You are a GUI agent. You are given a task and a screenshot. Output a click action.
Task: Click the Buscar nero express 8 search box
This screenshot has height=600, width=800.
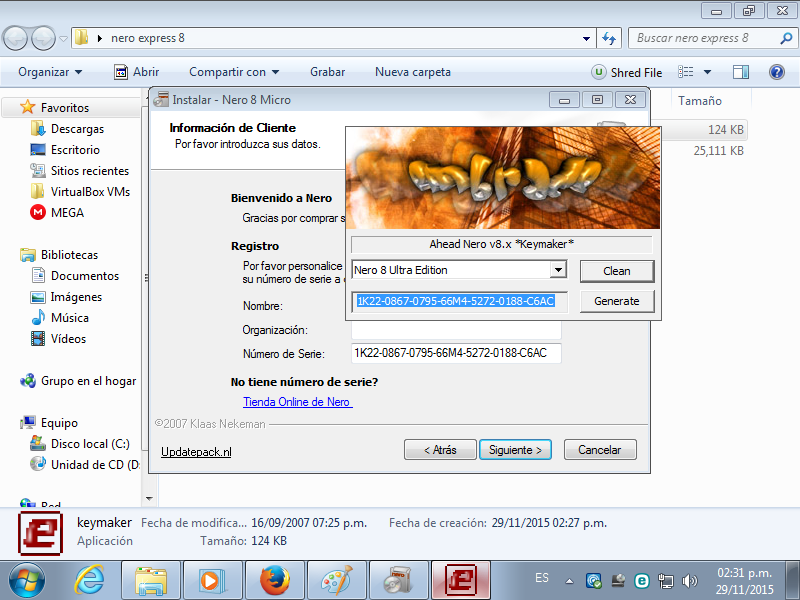(706, 38)
